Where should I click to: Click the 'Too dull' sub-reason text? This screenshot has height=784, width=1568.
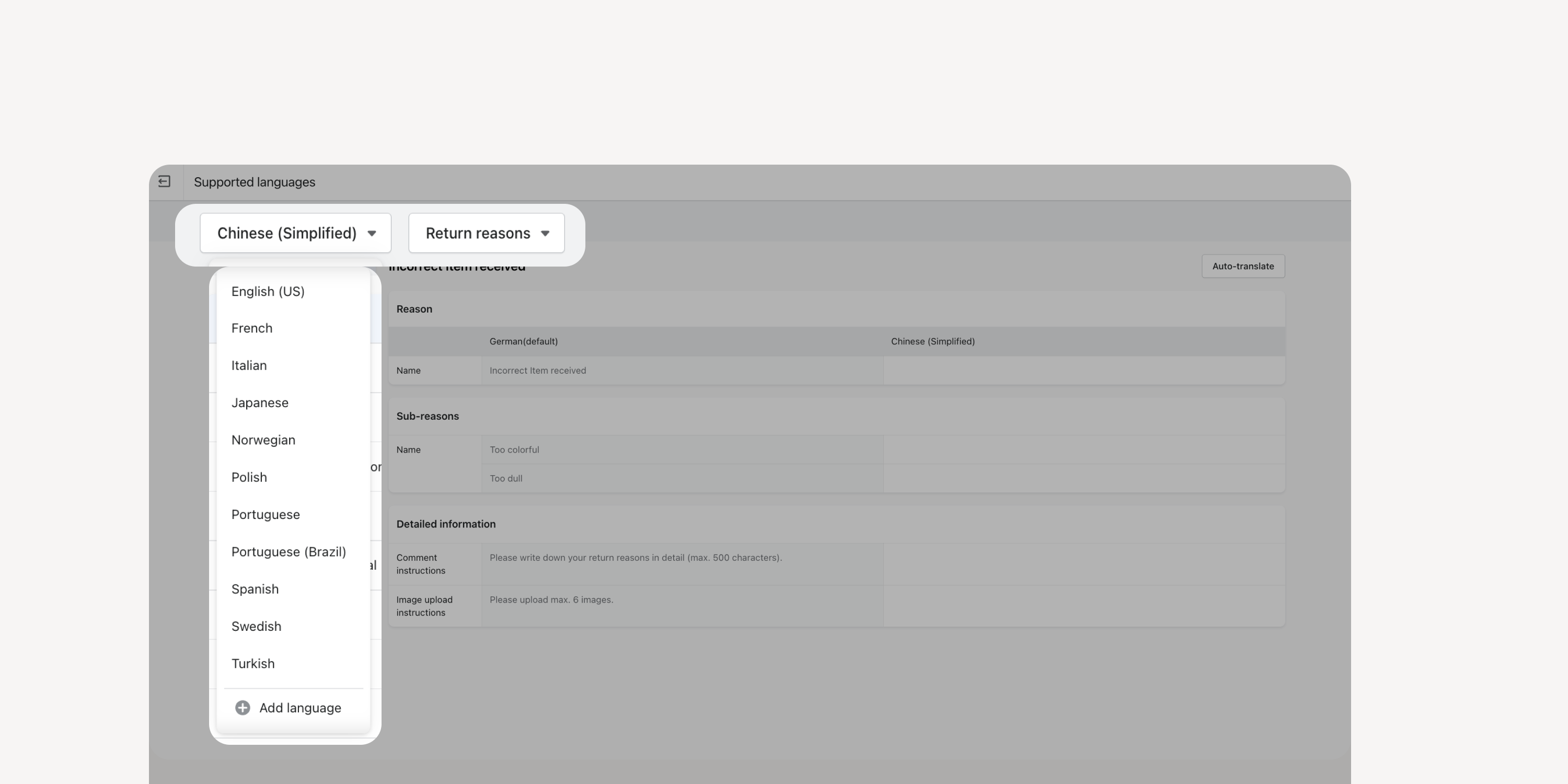(x=506, y=478)
